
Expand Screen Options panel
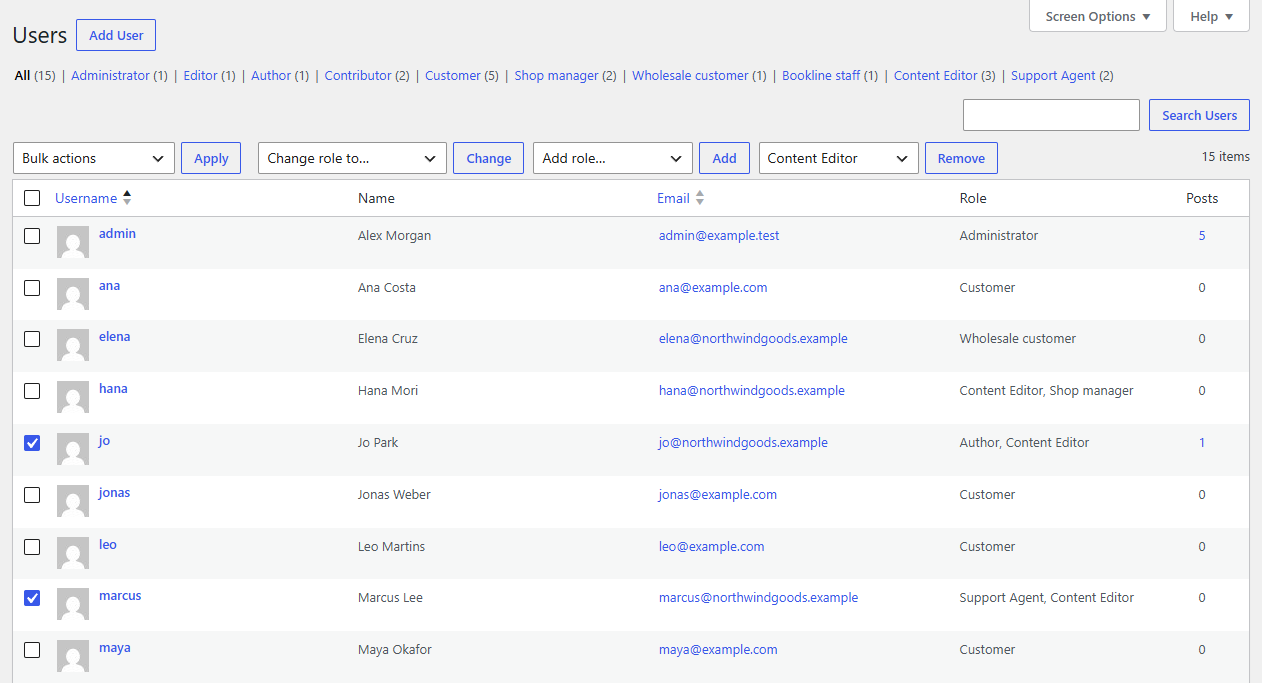1097,16
